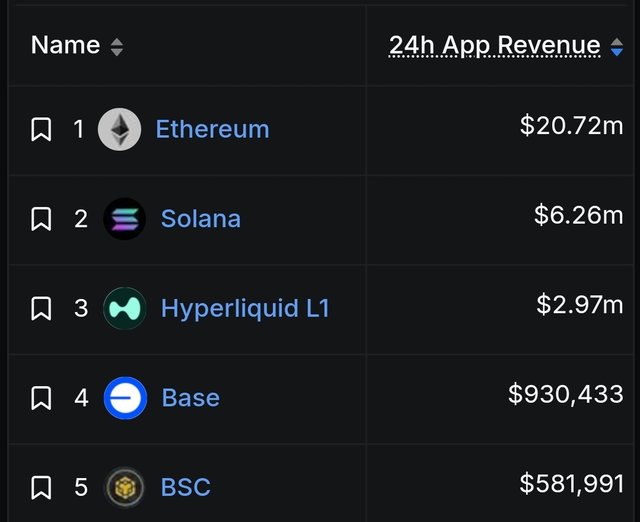Bookmark the Solana row
Image resolution: width=640 pixels, height=522 pixels.
[41, 219]
